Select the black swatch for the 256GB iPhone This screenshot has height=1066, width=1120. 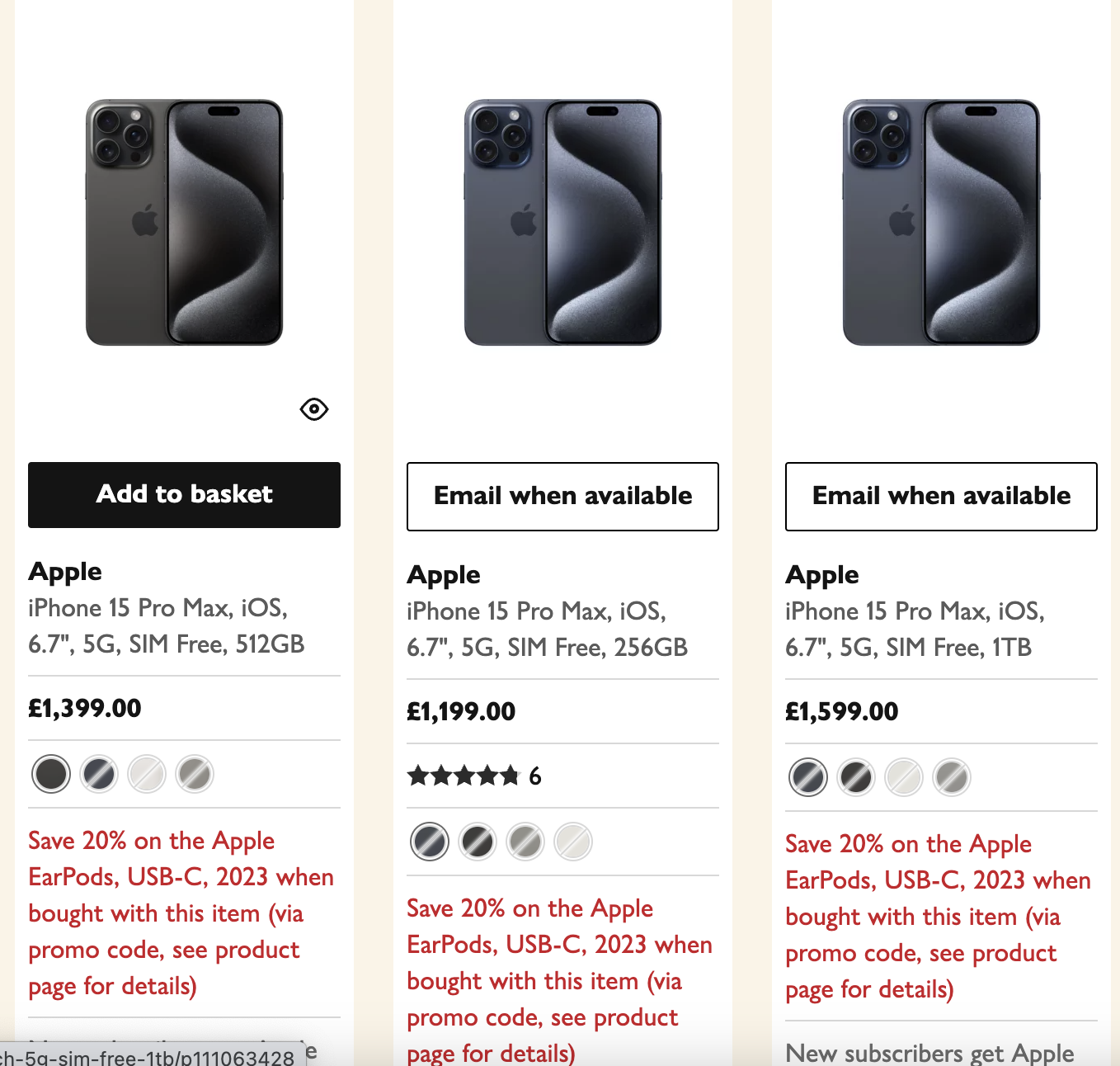point(478,842)
